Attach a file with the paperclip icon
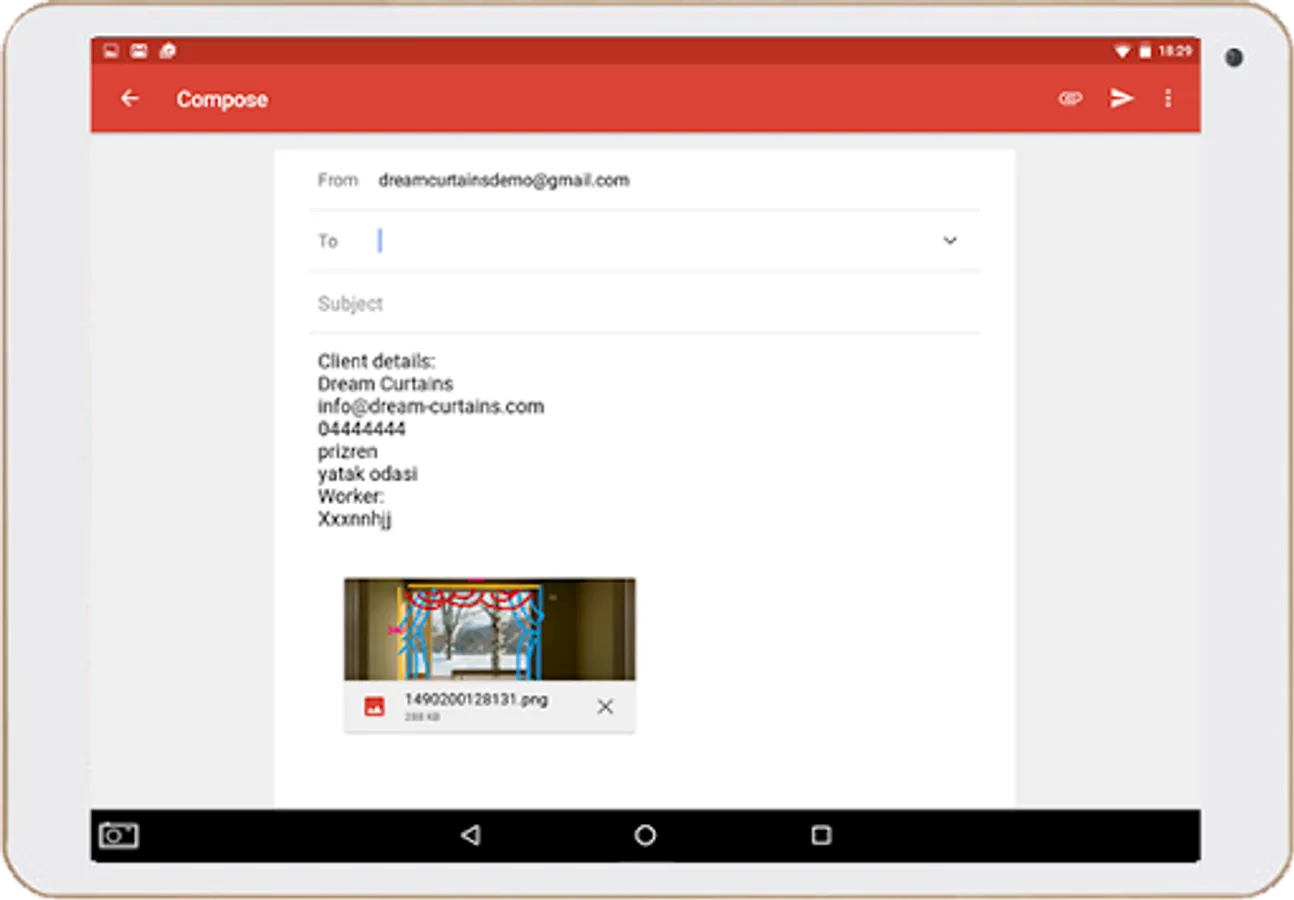The image size is (1294, 900). tap(1070, 98)
